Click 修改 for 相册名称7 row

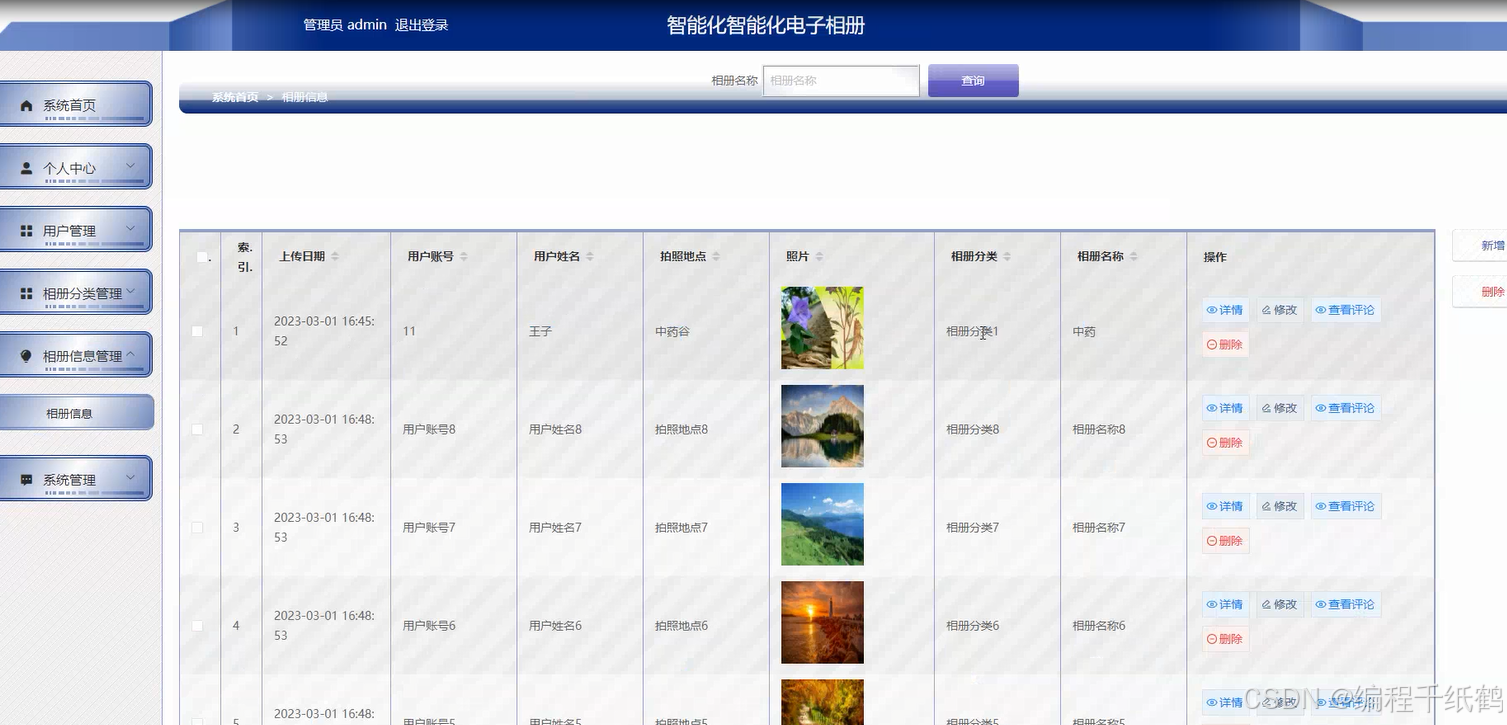[x=1280, y=506]
